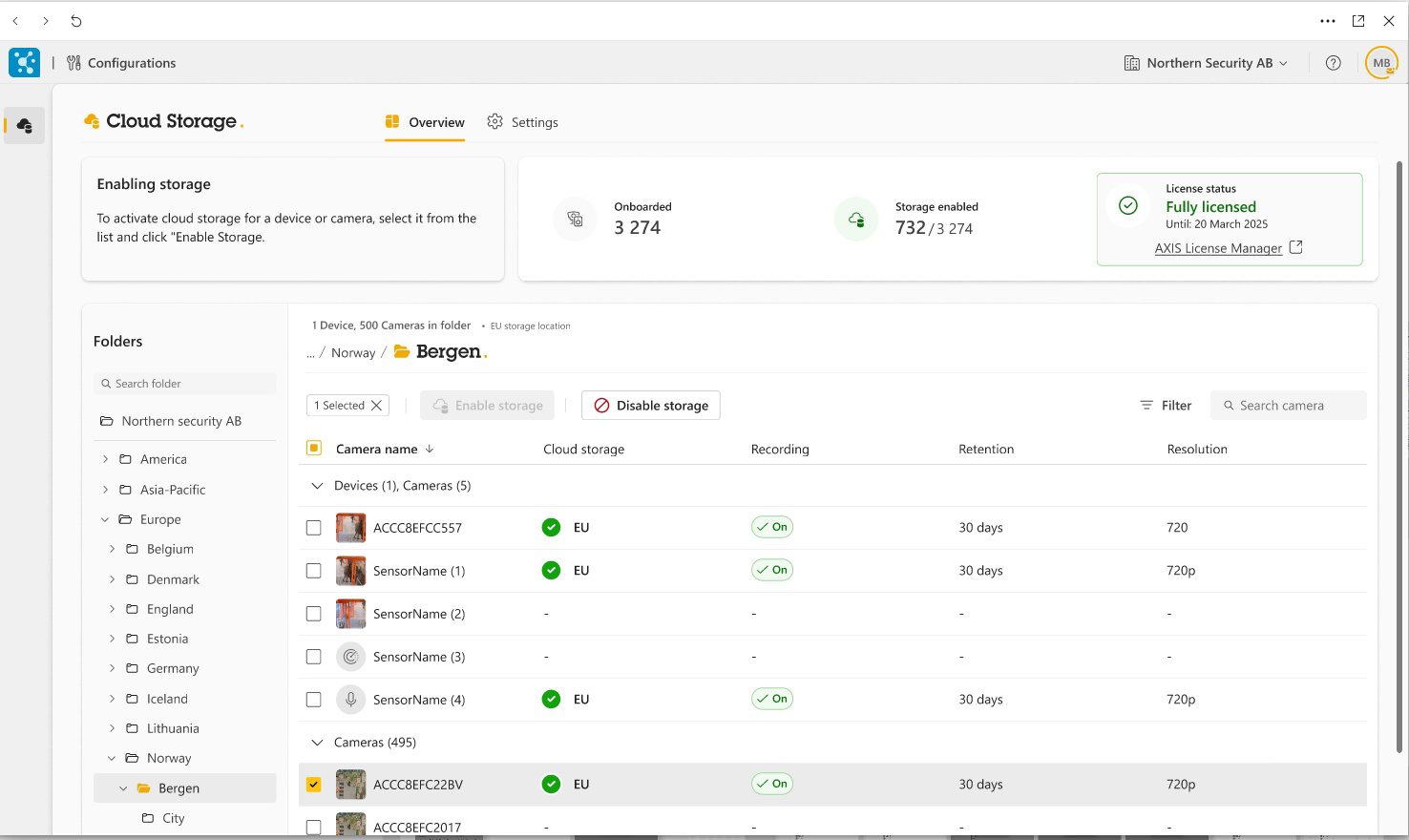Click the vertical page scrollbar

[x=1401, y=456]
